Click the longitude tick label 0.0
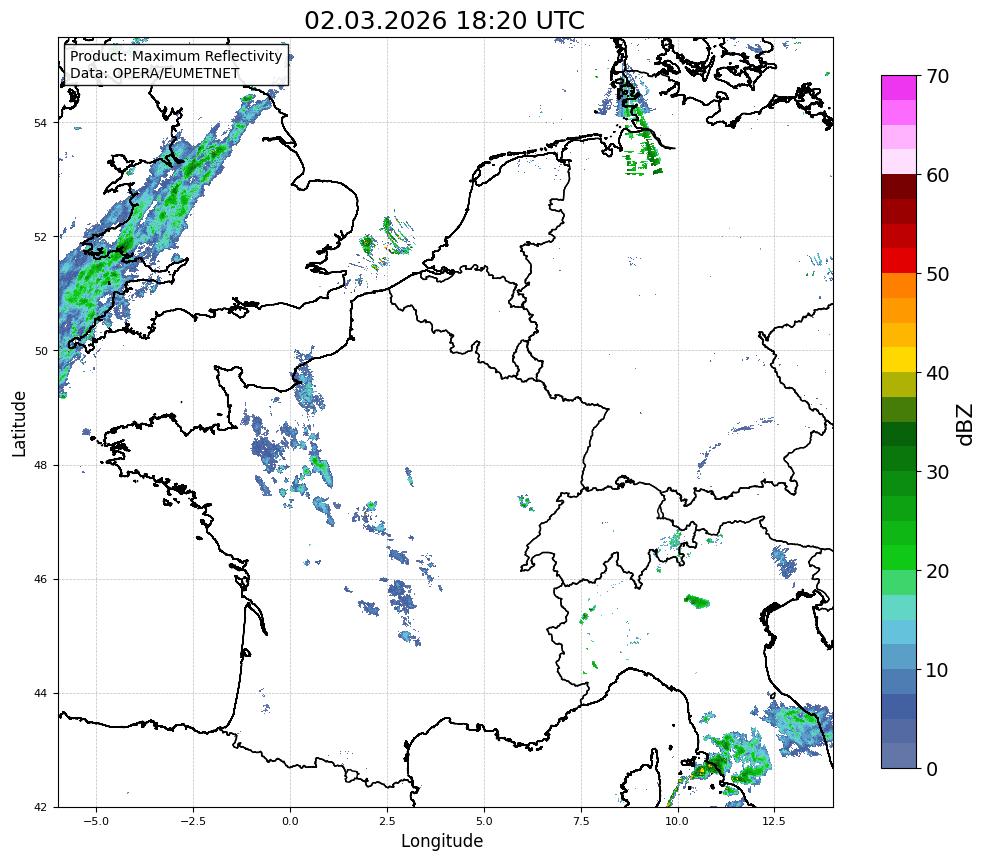This screenshot has height=860, width=985. tap(290, 821)
